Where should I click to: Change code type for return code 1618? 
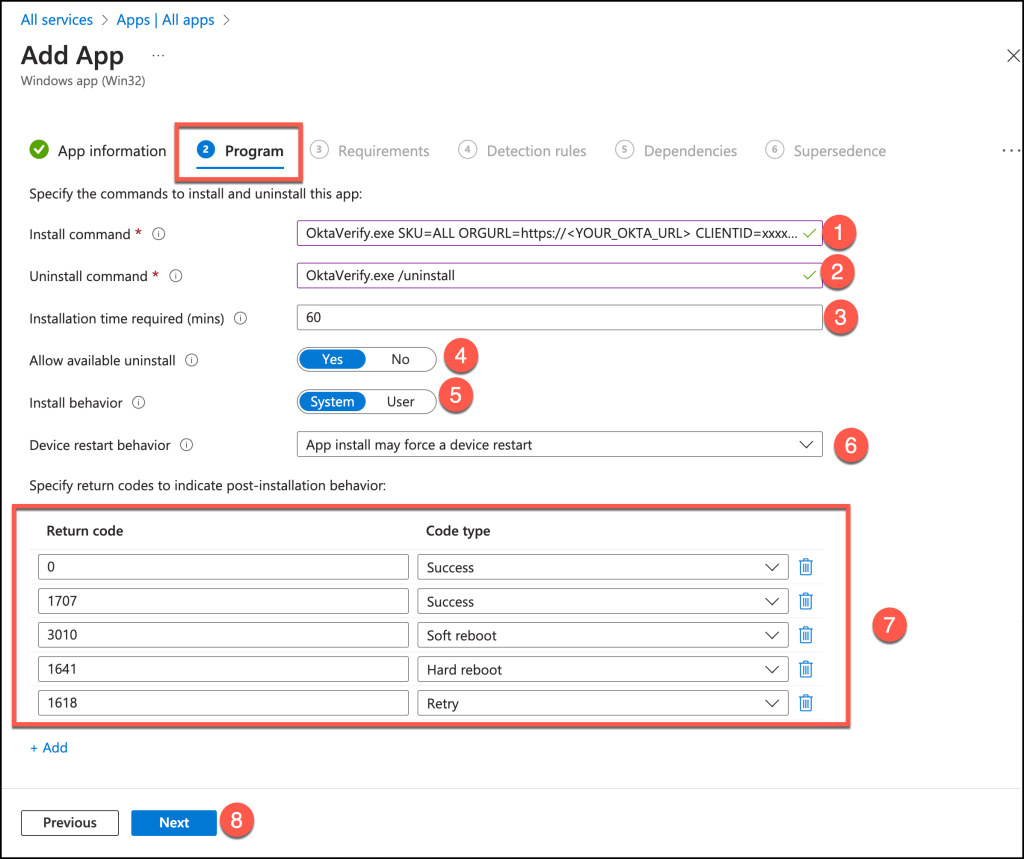602,703
